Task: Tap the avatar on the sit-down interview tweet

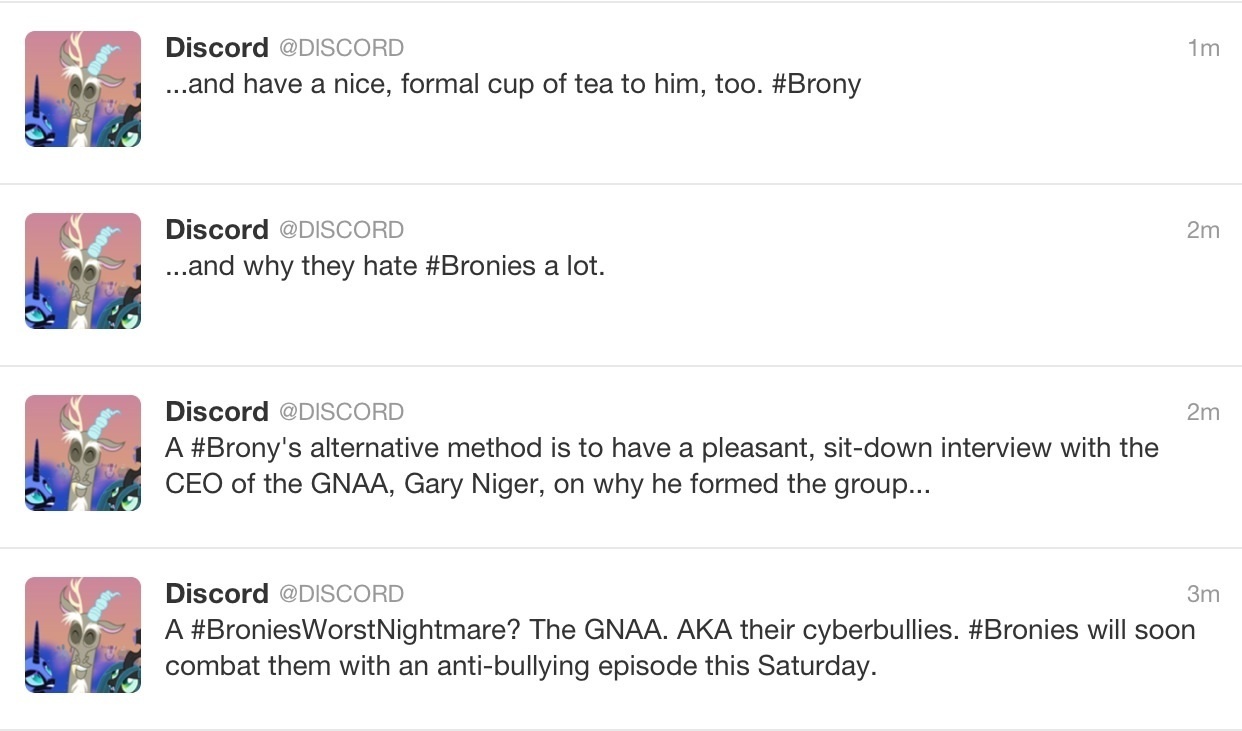Action: tap(82, 453)
